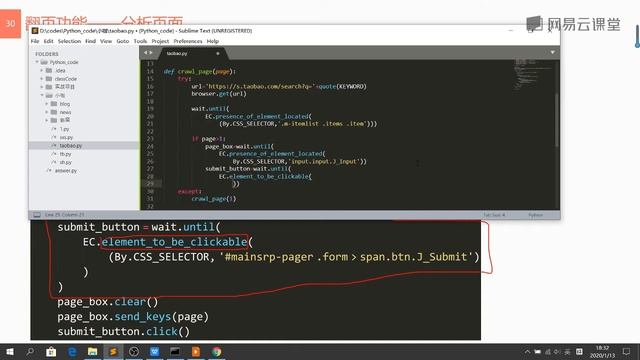640x360 pixels.
Task: Toggle the sidebar using the status bar icon
Action: [37, 215]
